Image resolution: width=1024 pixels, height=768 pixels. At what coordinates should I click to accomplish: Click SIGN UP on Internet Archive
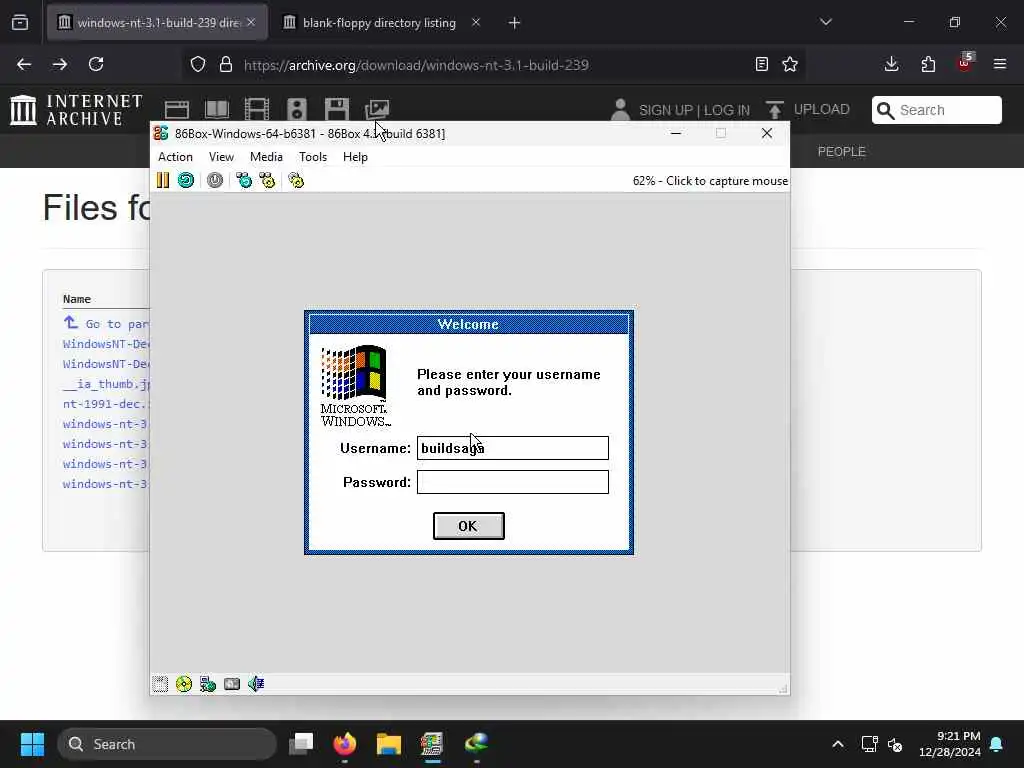tap(665, 110)
